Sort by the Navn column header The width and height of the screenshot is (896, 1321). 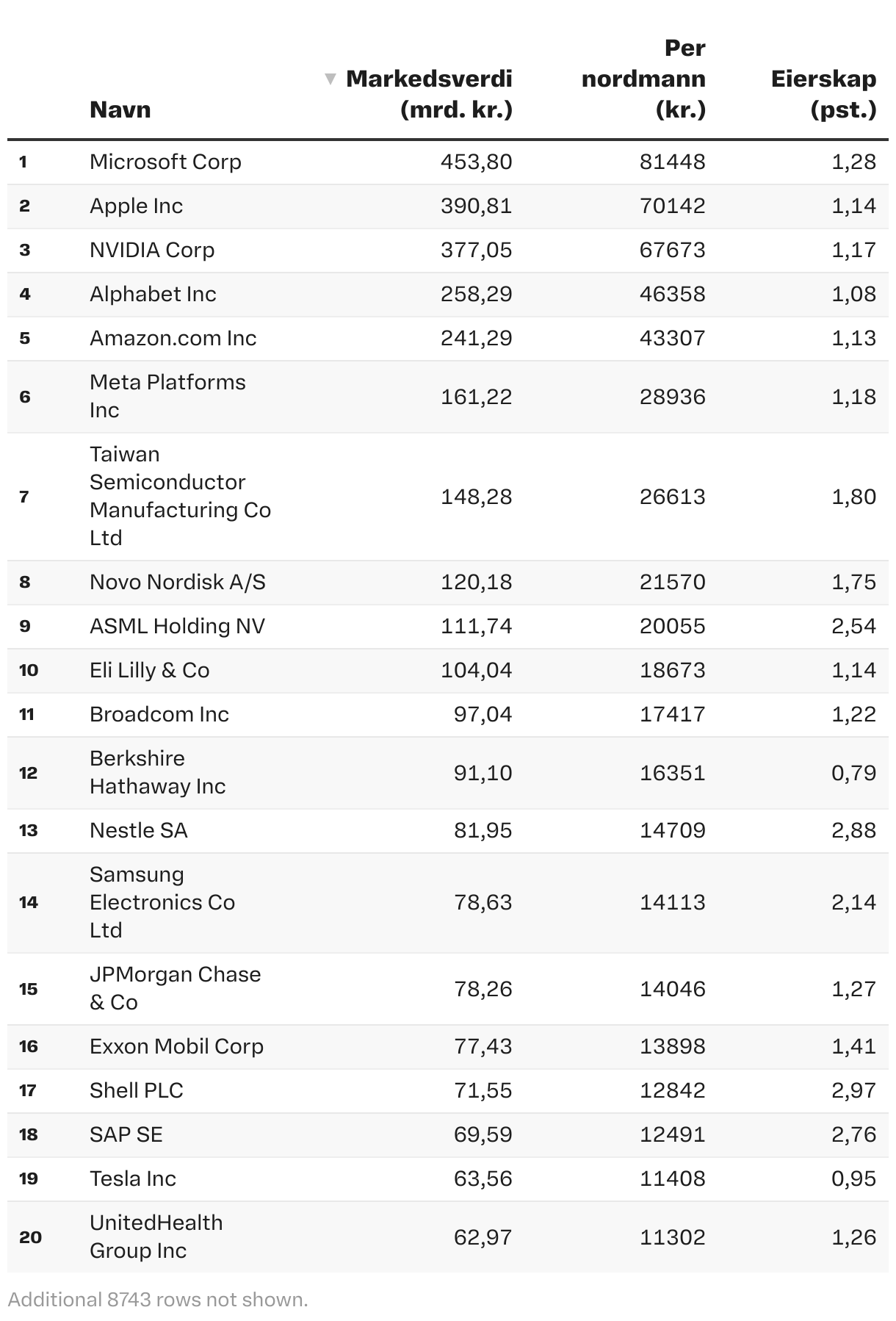tap(120, 109)
